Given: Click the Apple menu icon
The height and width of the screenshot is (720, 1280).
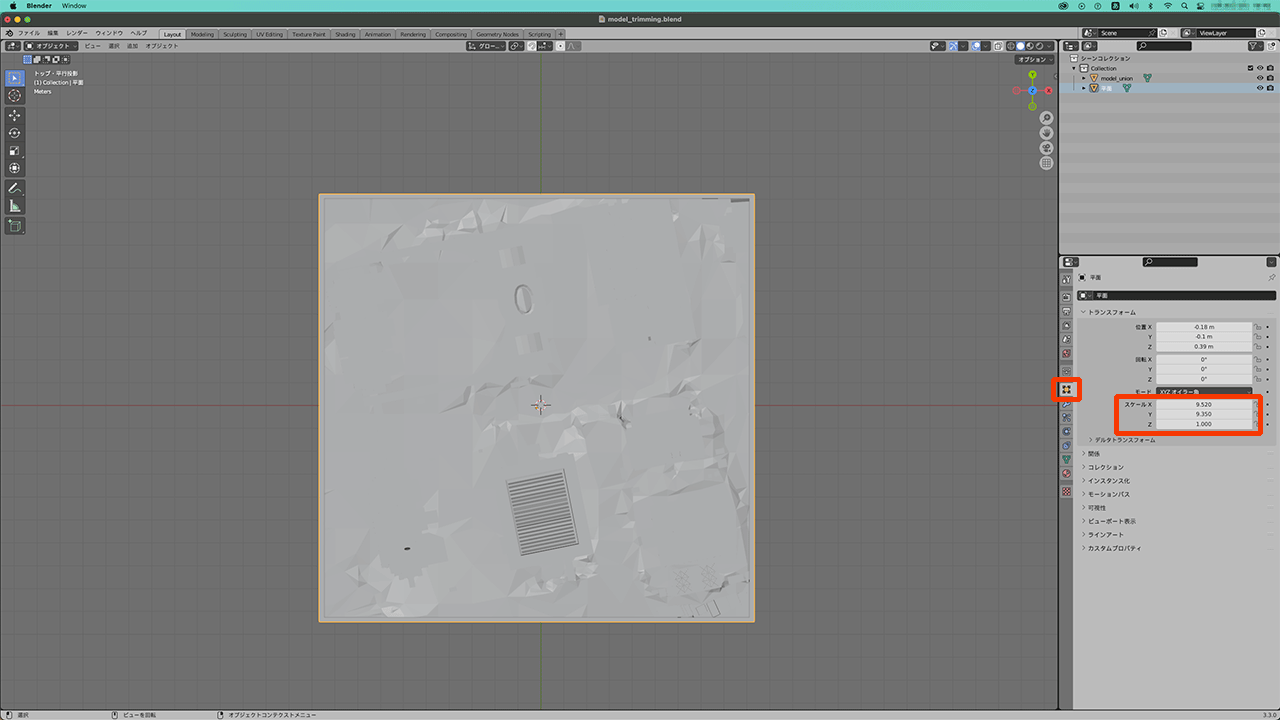Looking at the screenshot, I should tap(13, 6).
